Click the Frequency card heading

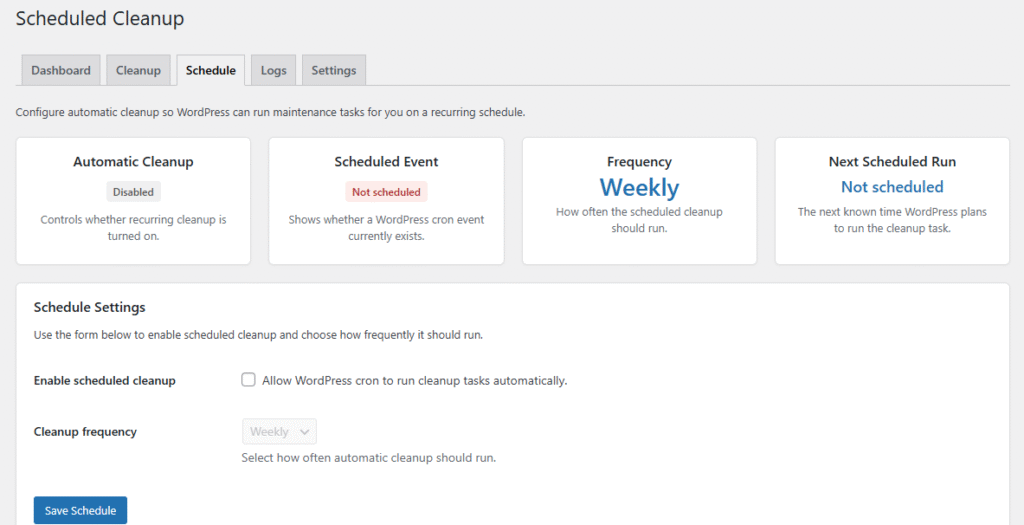point(639,162)
